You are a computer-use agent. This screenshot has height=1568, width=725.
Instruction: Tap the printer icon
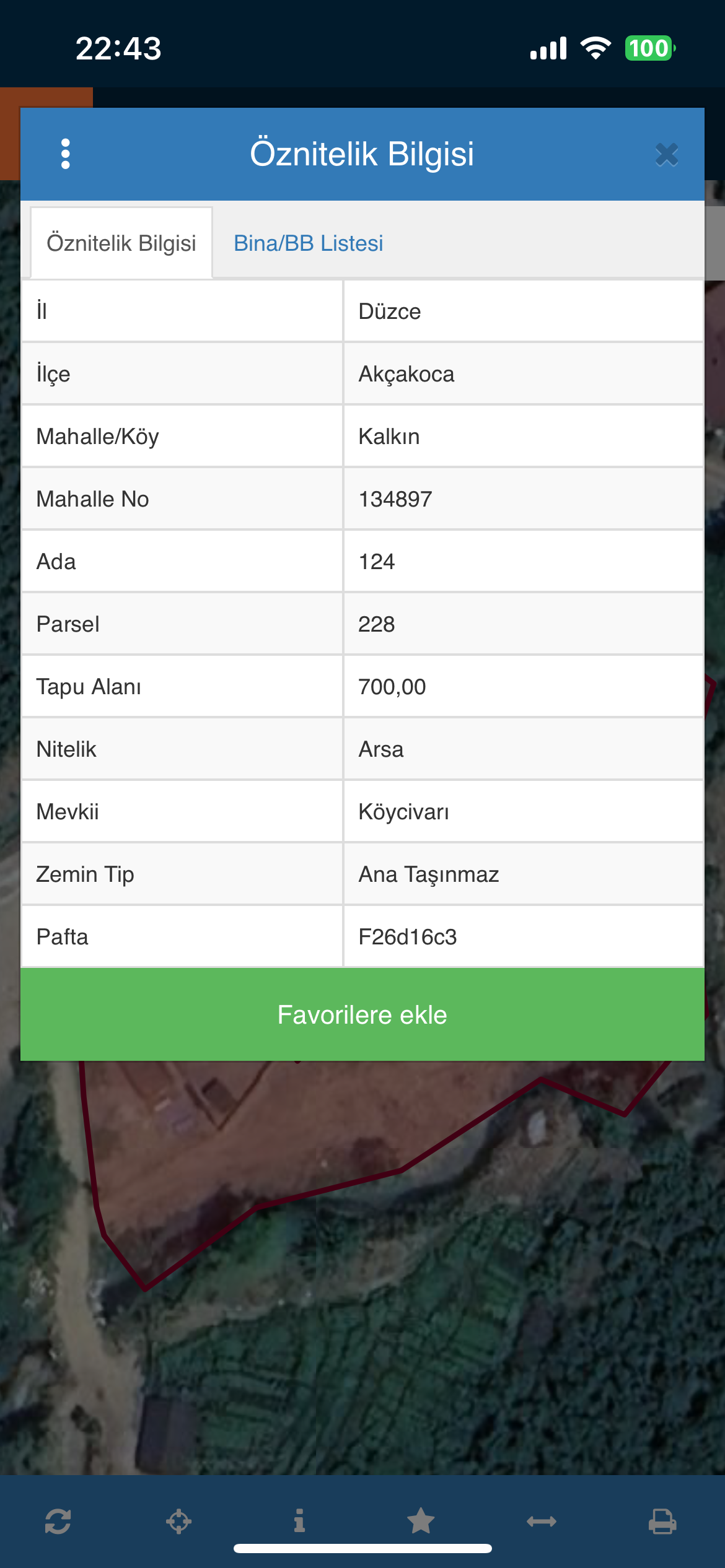662,1521
